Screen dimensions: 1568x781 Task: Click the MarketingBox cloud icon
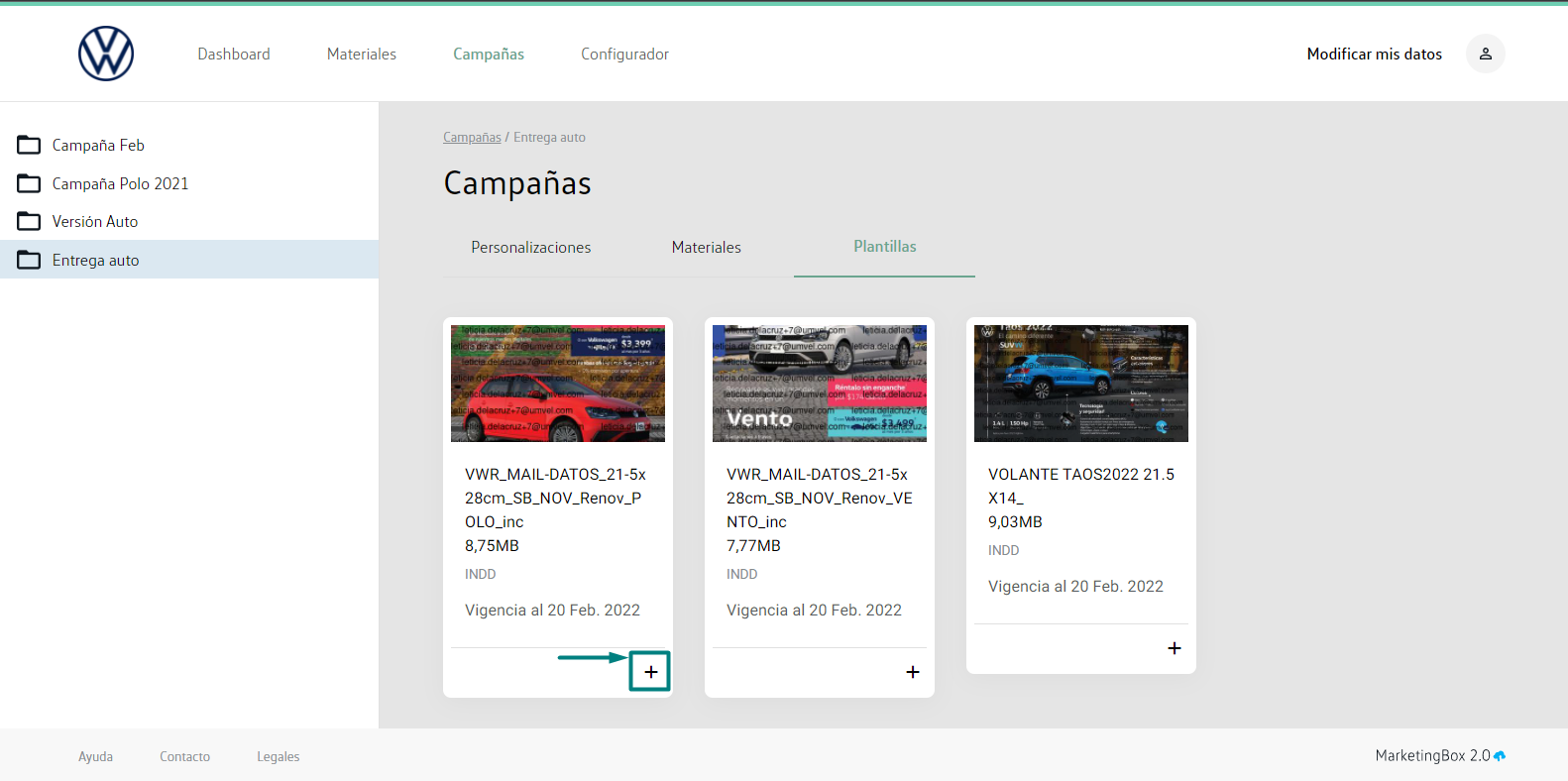click(1500, 755)
